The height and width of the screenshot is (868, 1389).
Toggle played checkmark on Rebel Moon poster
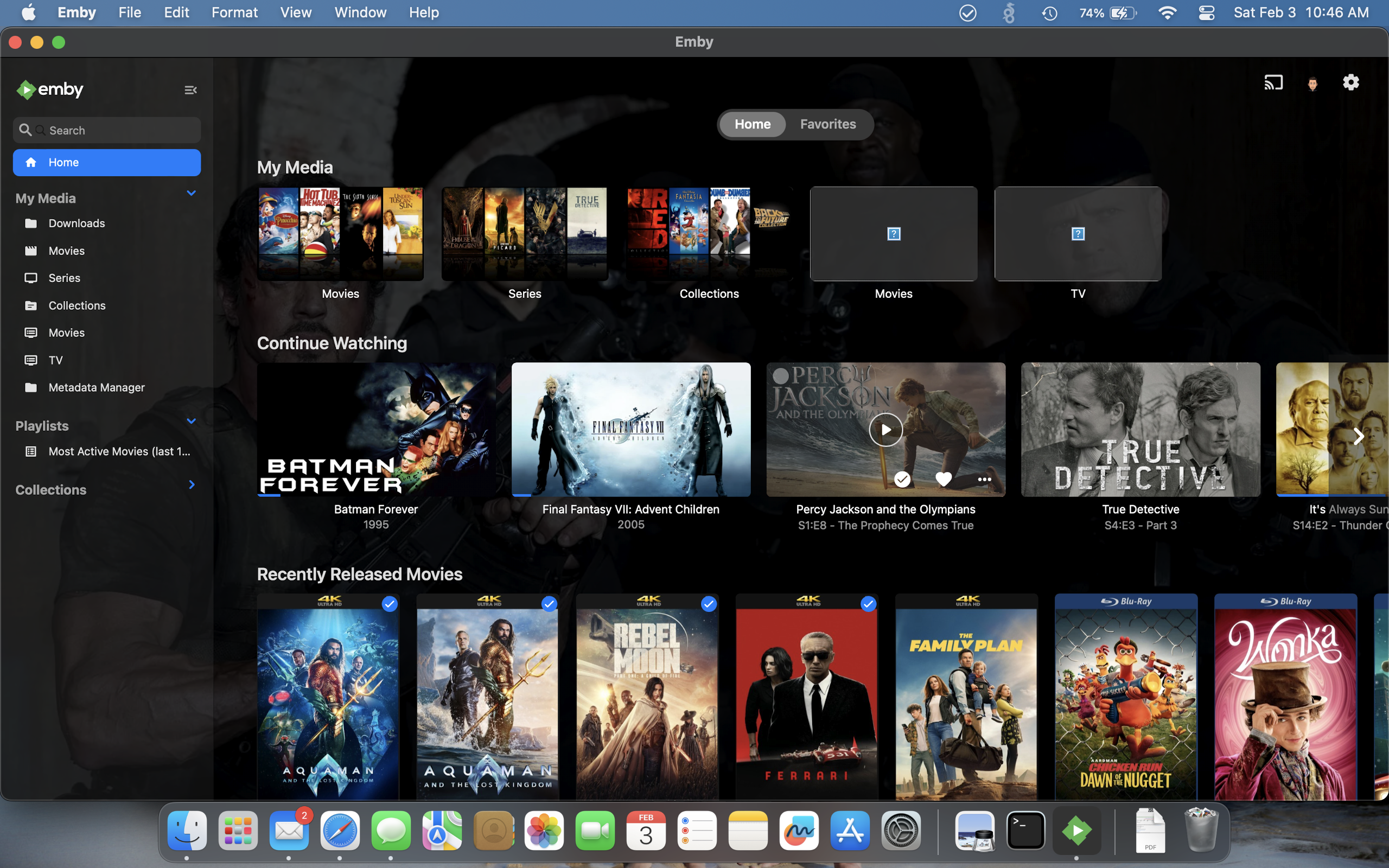click(709, 604)
